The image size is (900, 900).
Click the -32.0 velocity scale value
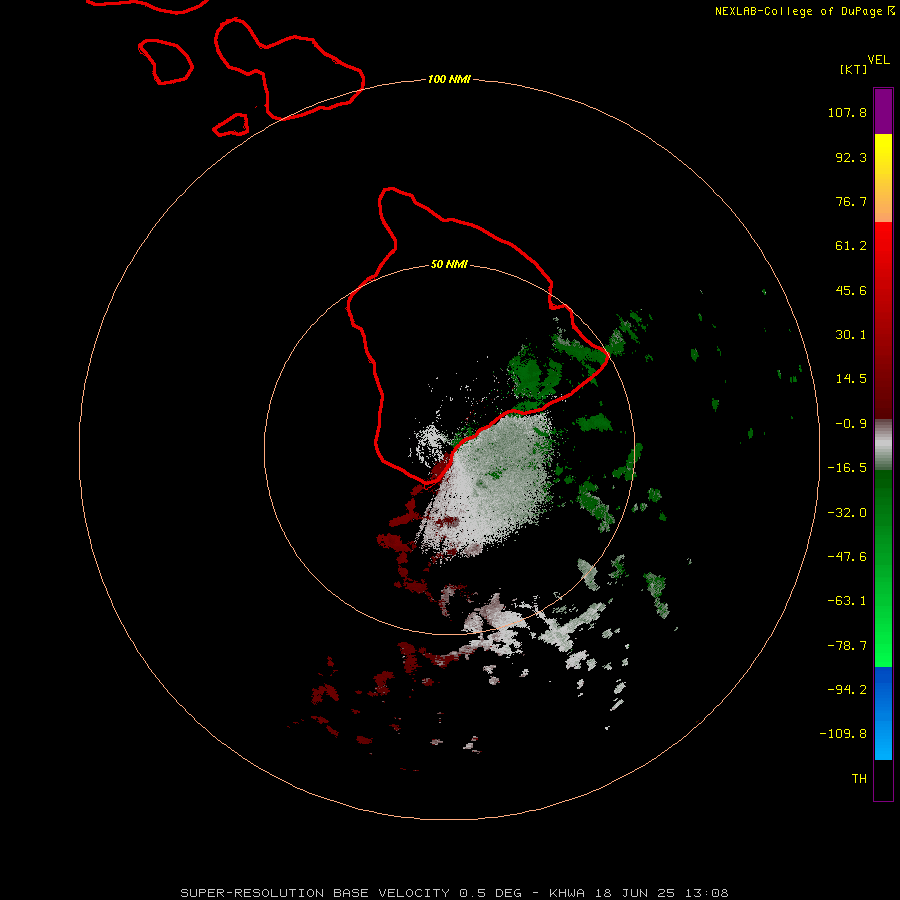coord(847,513)
